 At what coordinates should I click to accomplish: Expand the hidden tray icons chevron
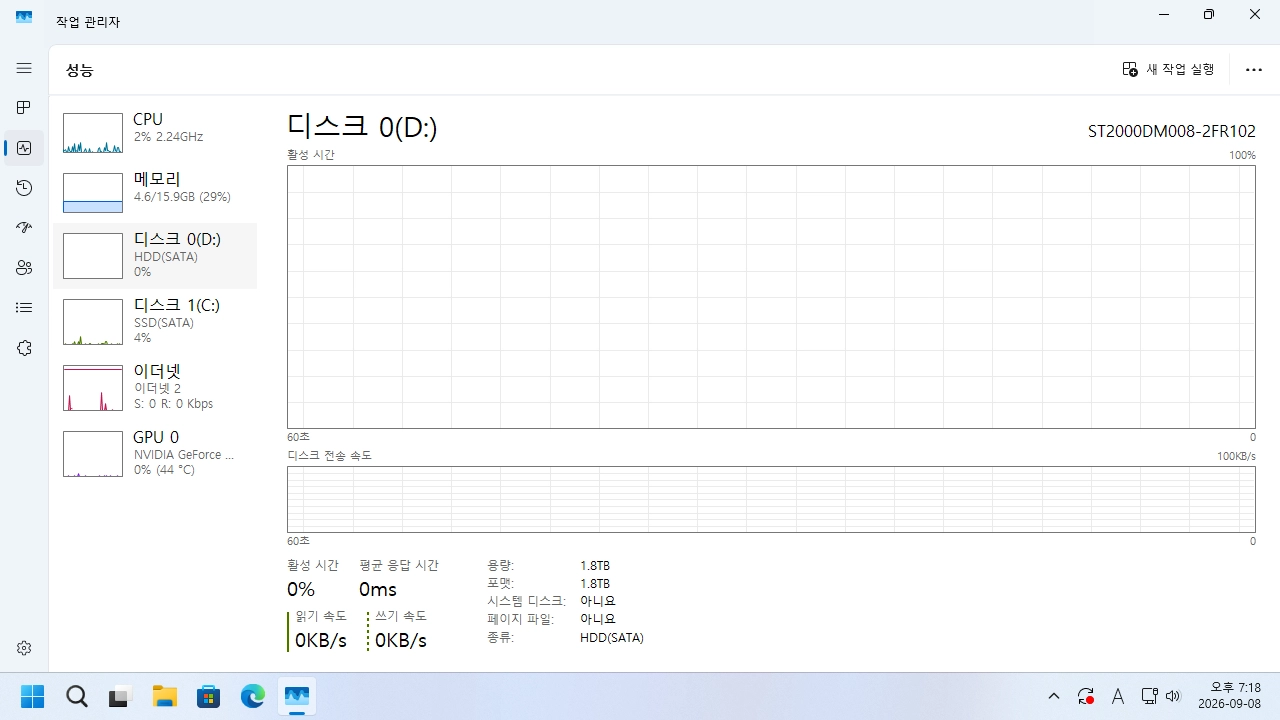(1053, 696)
